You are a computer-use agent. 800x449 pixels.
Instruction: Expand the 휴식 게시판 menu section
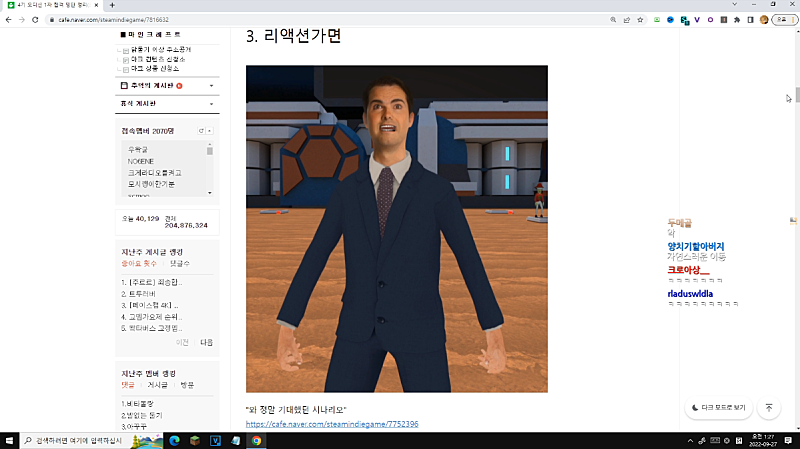[212, 103]
